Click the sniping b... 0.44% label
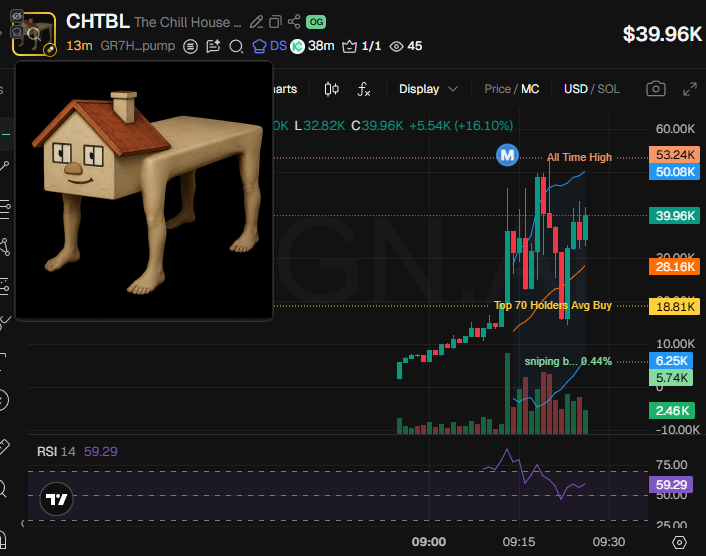 tap(568, 361)
